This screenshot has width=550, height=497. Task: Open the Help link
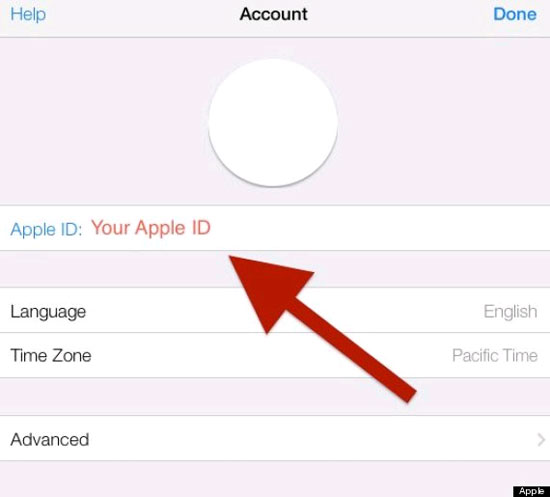[x=28, y=15]
